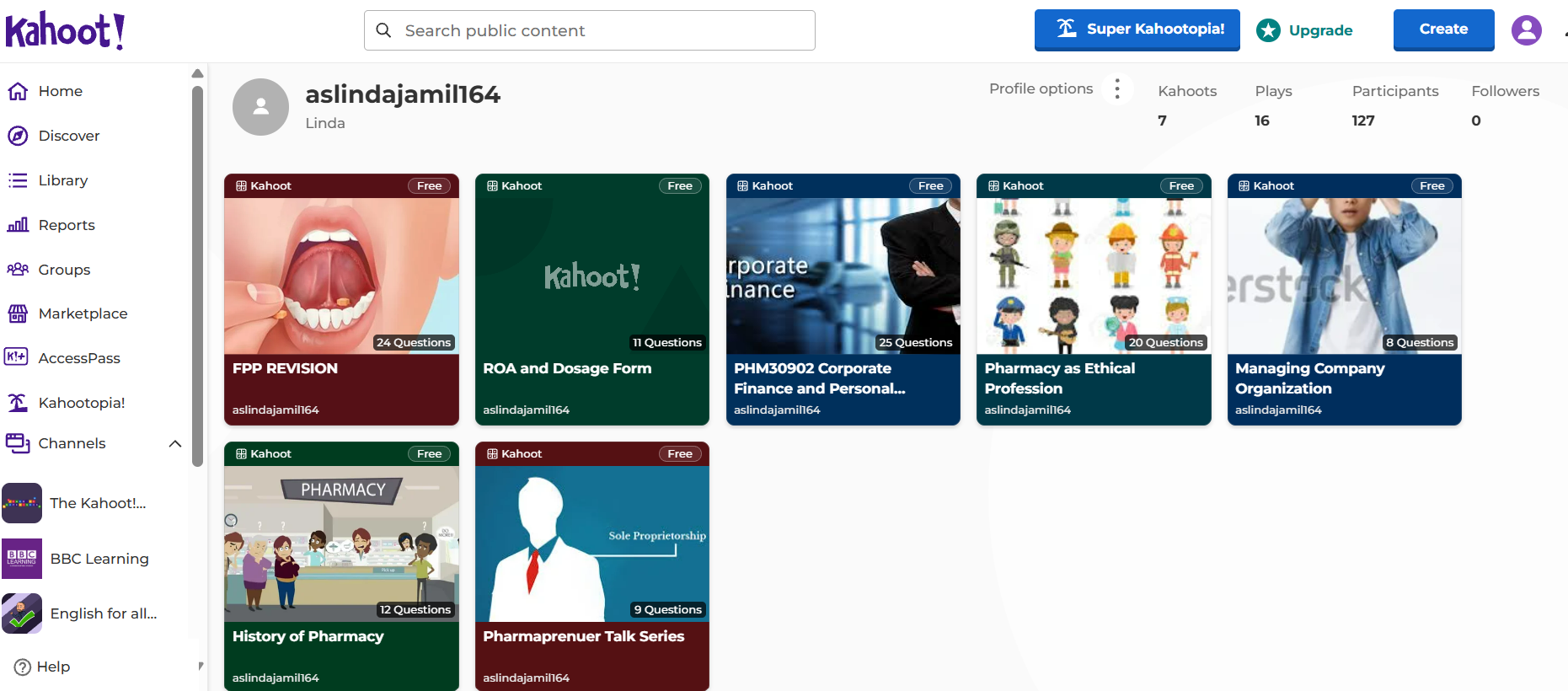Open the FPP REVISION kahoot thumbnail

pos(341,276)
